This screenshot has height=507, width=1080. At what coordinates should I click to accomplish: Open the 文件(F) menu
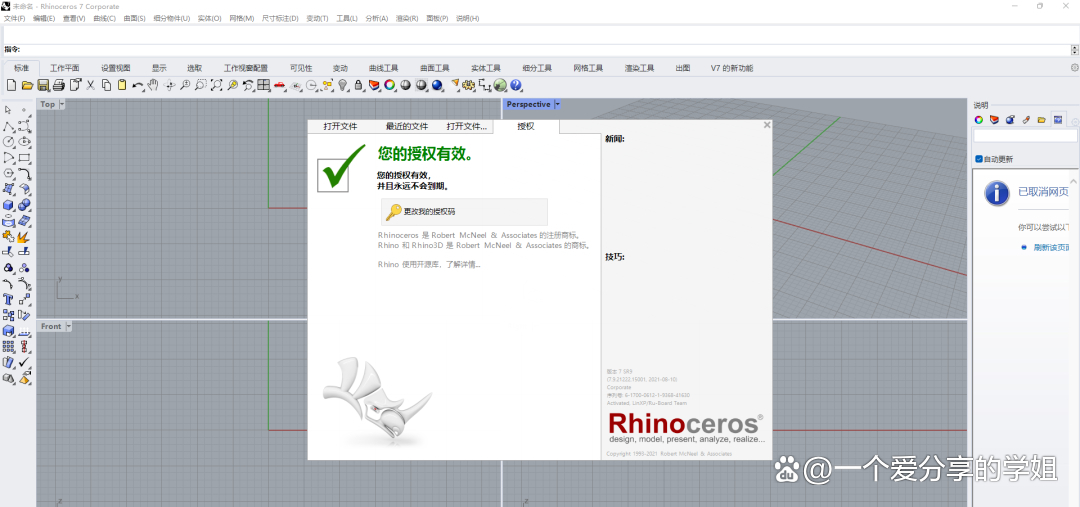[x=14, y=18]
